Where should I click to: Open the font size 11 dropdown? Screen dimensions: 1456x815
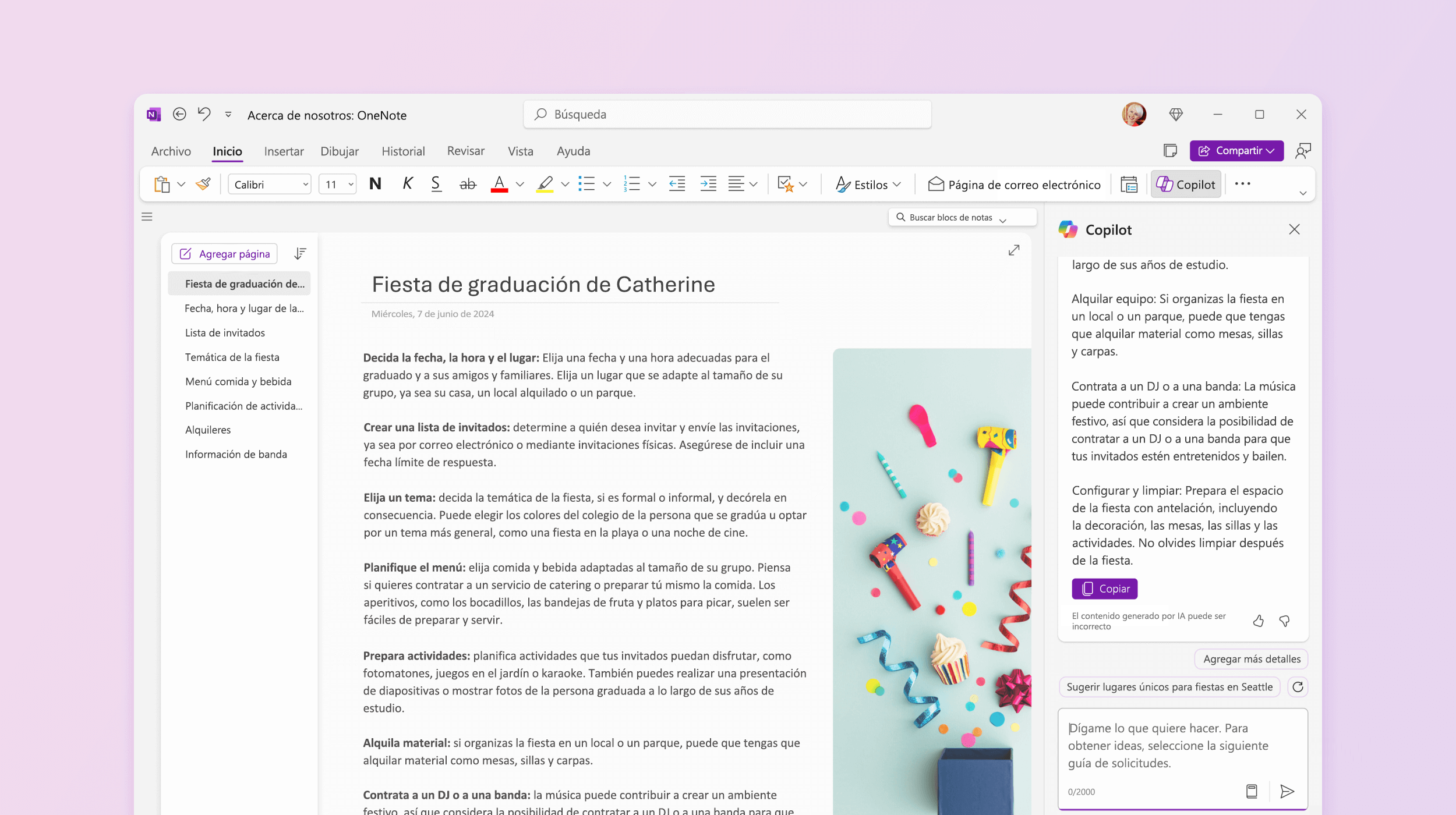click(338, 185)
